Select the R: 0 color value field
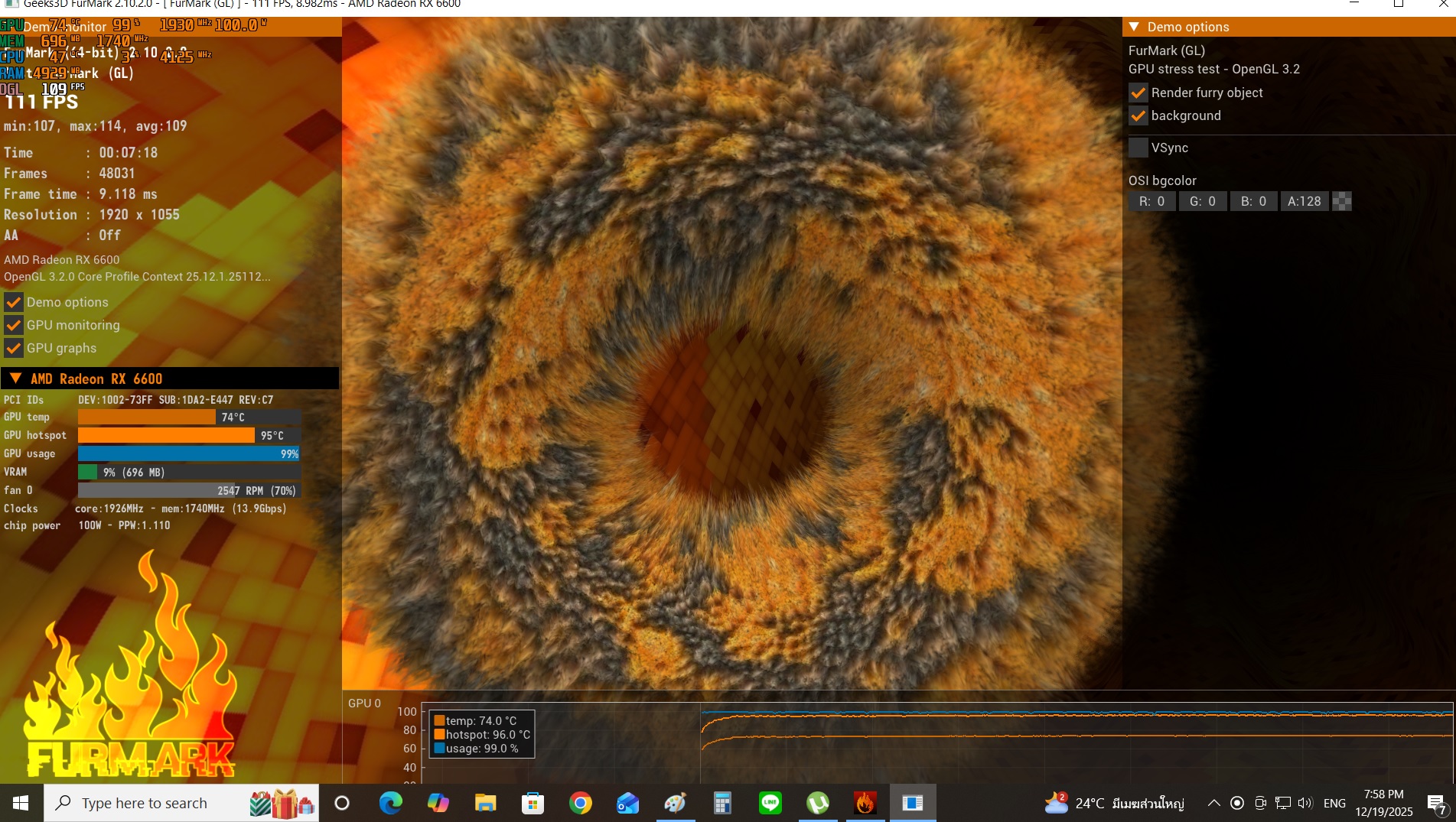This screenshot has height=822, width=1456. 1151,201
